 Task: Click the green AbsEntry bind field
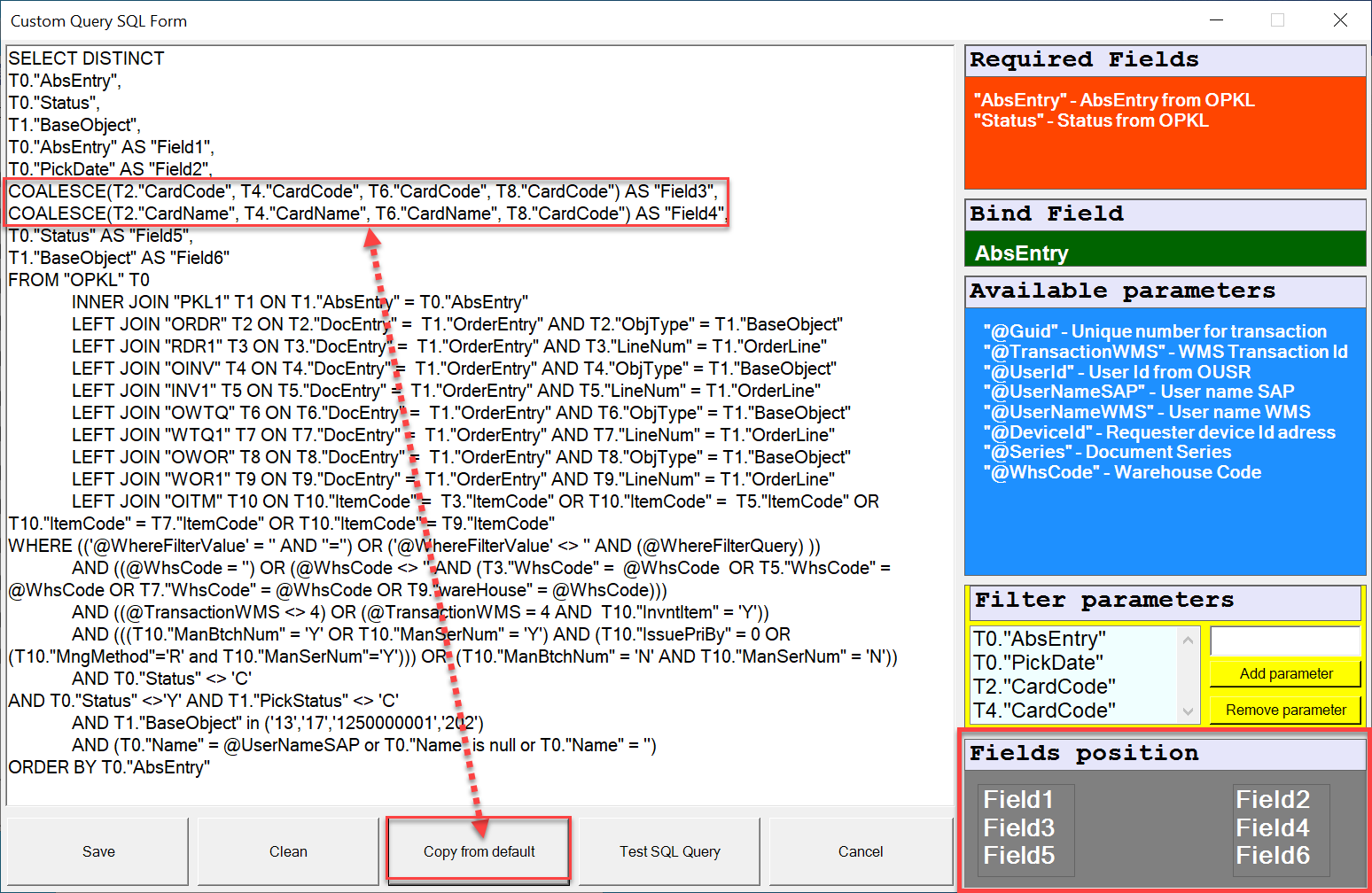point(1022,253)
